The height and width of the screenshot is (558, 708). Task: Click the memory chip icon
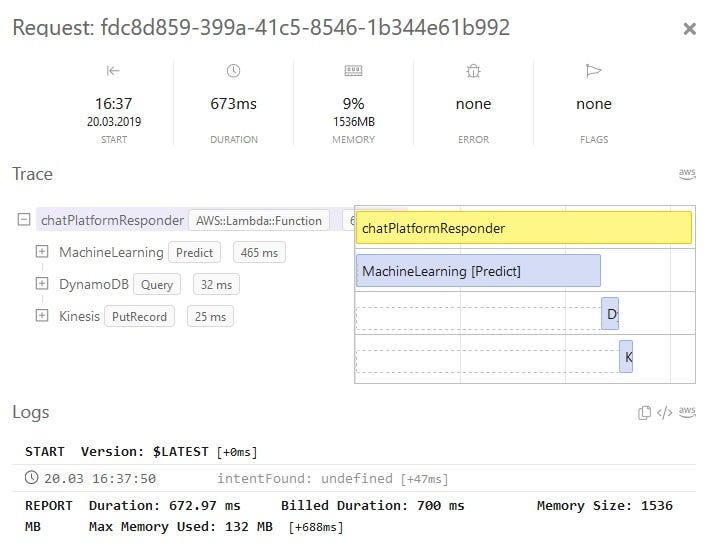pyautogui.click(x=353, y=71)
